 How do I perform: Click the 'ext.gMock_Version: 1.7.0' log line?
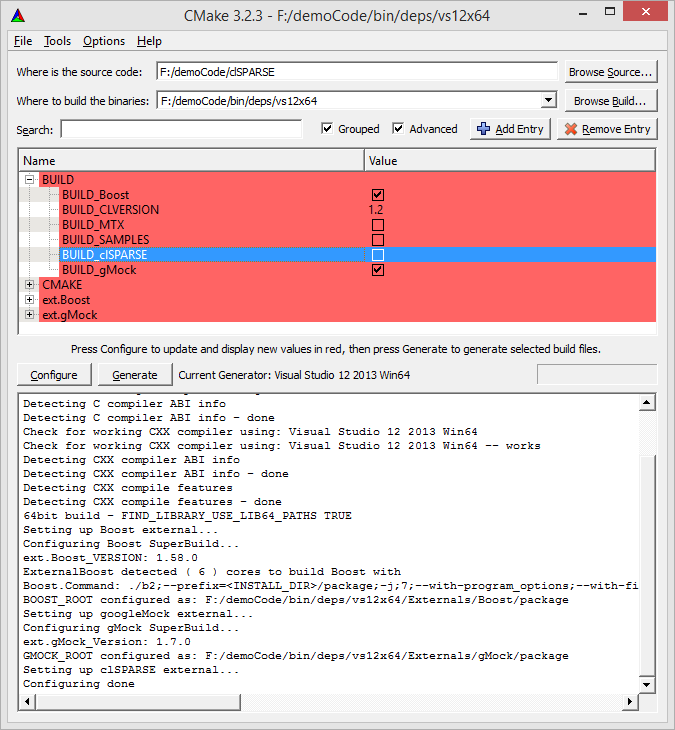coord(107,642)
